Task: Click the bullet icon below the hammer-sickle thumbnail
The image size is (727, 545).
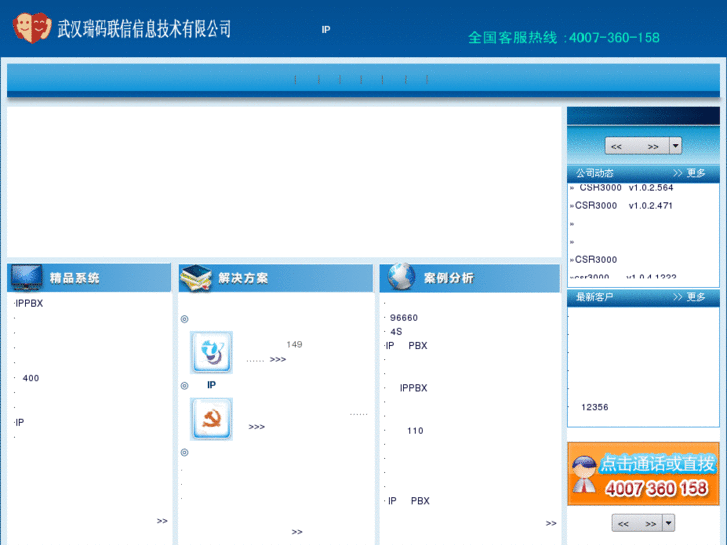Action: pyautogui.click(x=185, y=452)
